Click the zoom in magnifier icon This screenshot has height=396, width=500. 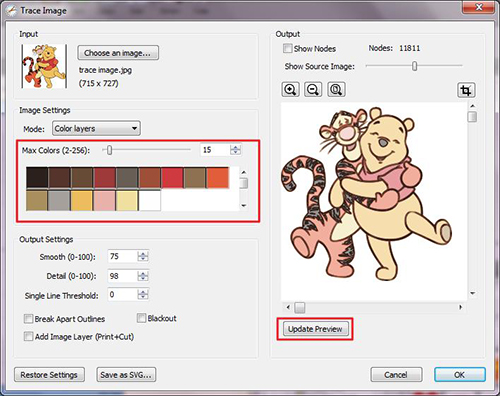point(290,90)
